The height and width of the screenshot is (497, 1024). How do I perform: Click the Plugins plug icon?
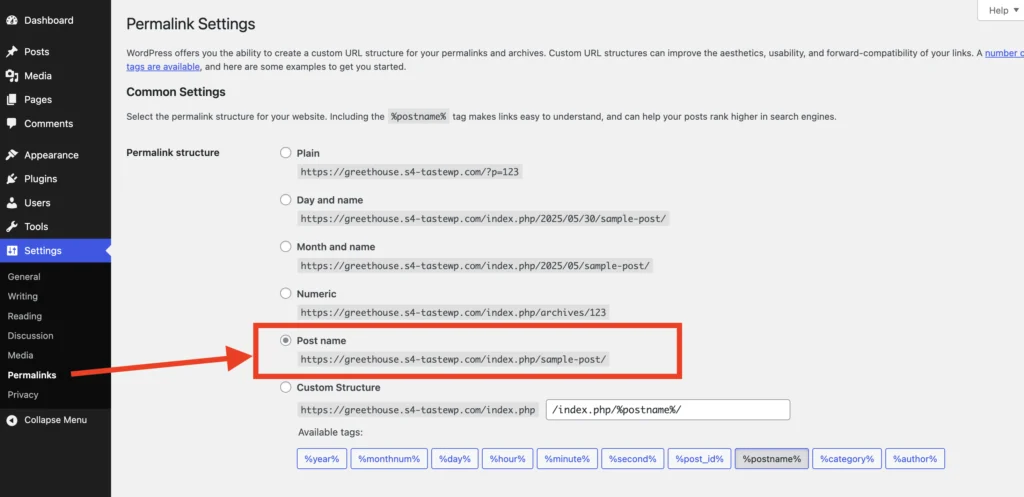pyautogui.click(x=12, y=179)
